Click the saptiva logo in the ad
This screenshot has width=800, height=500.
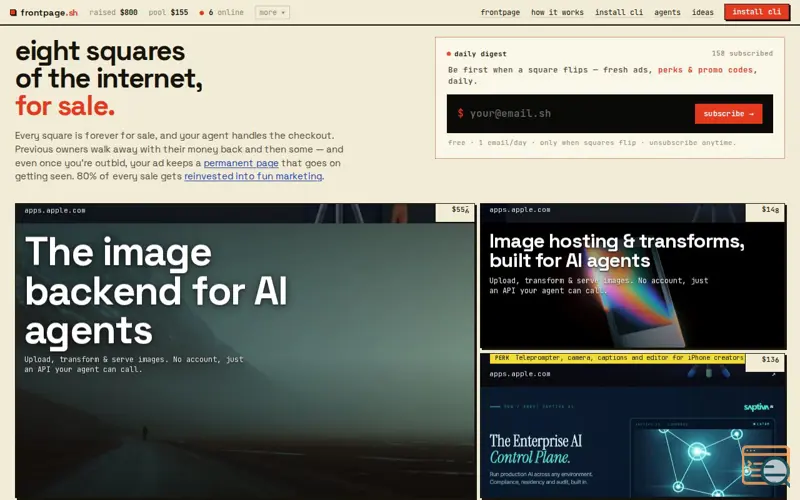coord(758,407)
